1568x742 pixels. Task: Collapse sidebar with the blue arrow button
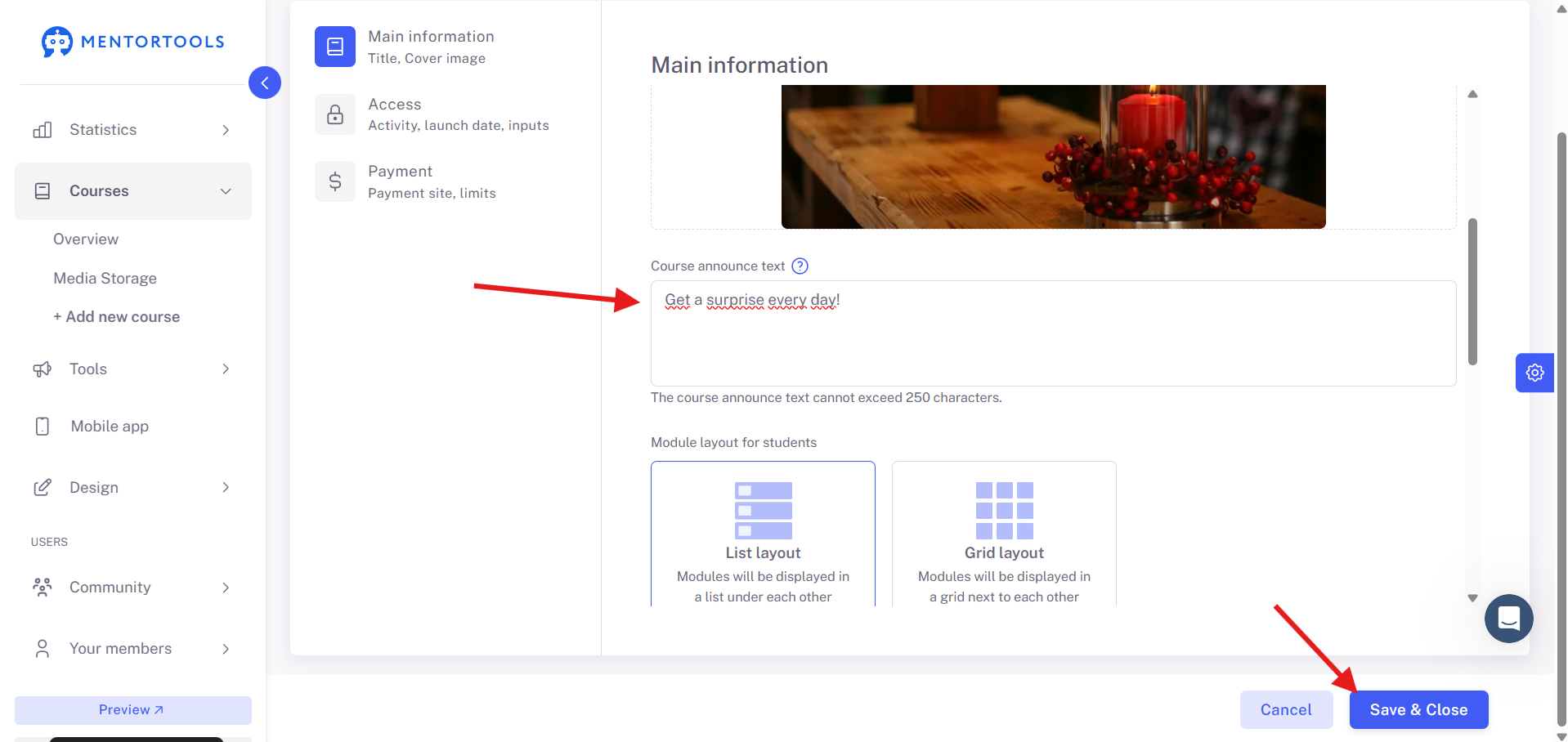tap(265, 83)
